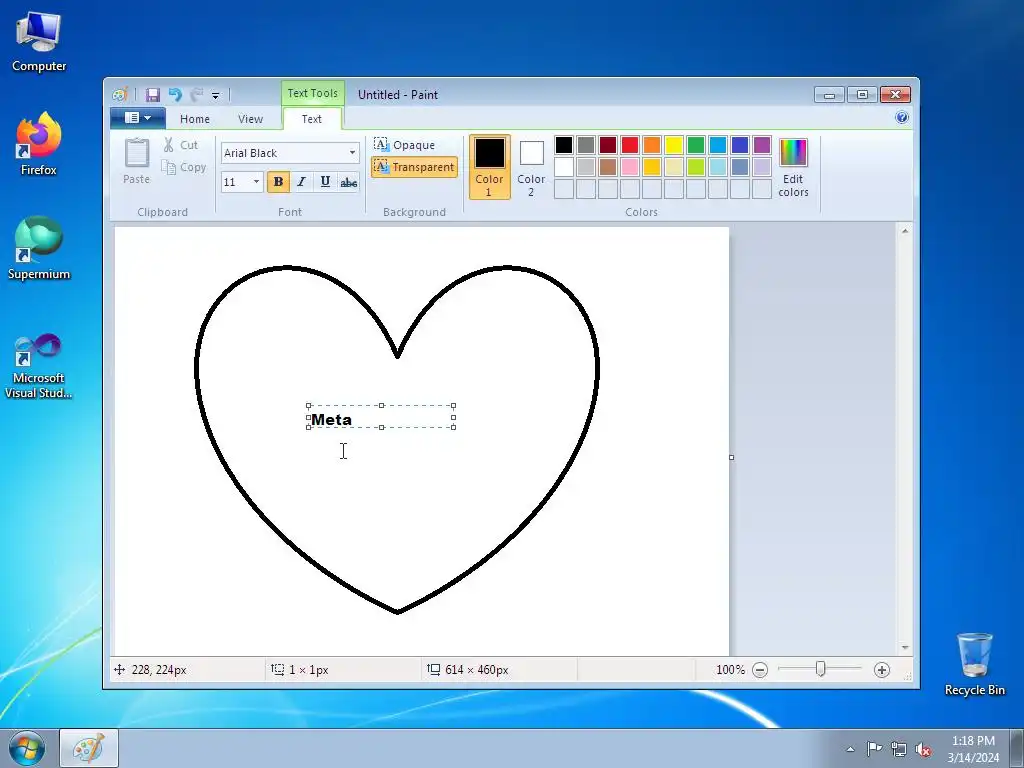Pick the black color swatch
Screen dimensions: 1024x768
click(564, 145)
